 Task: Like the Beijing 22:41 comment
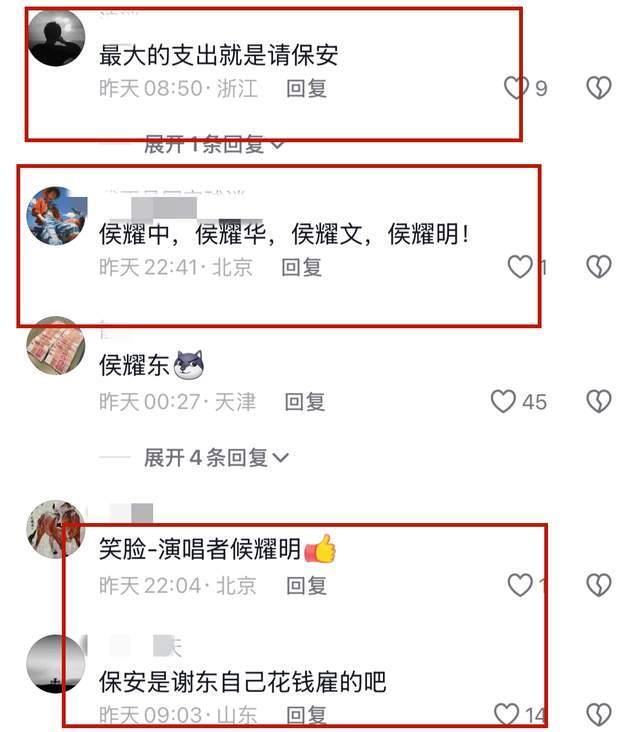tap(520, 267)
